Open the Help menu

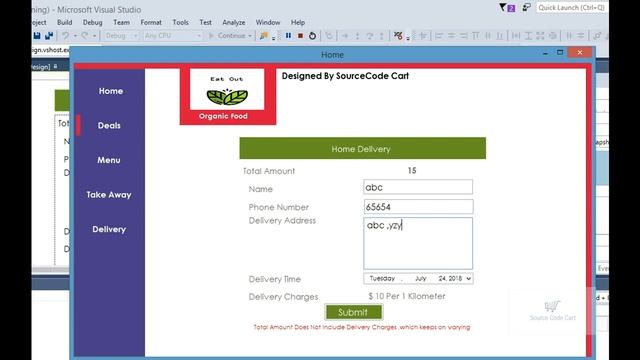pyautogui.click(x=298, y=22)
